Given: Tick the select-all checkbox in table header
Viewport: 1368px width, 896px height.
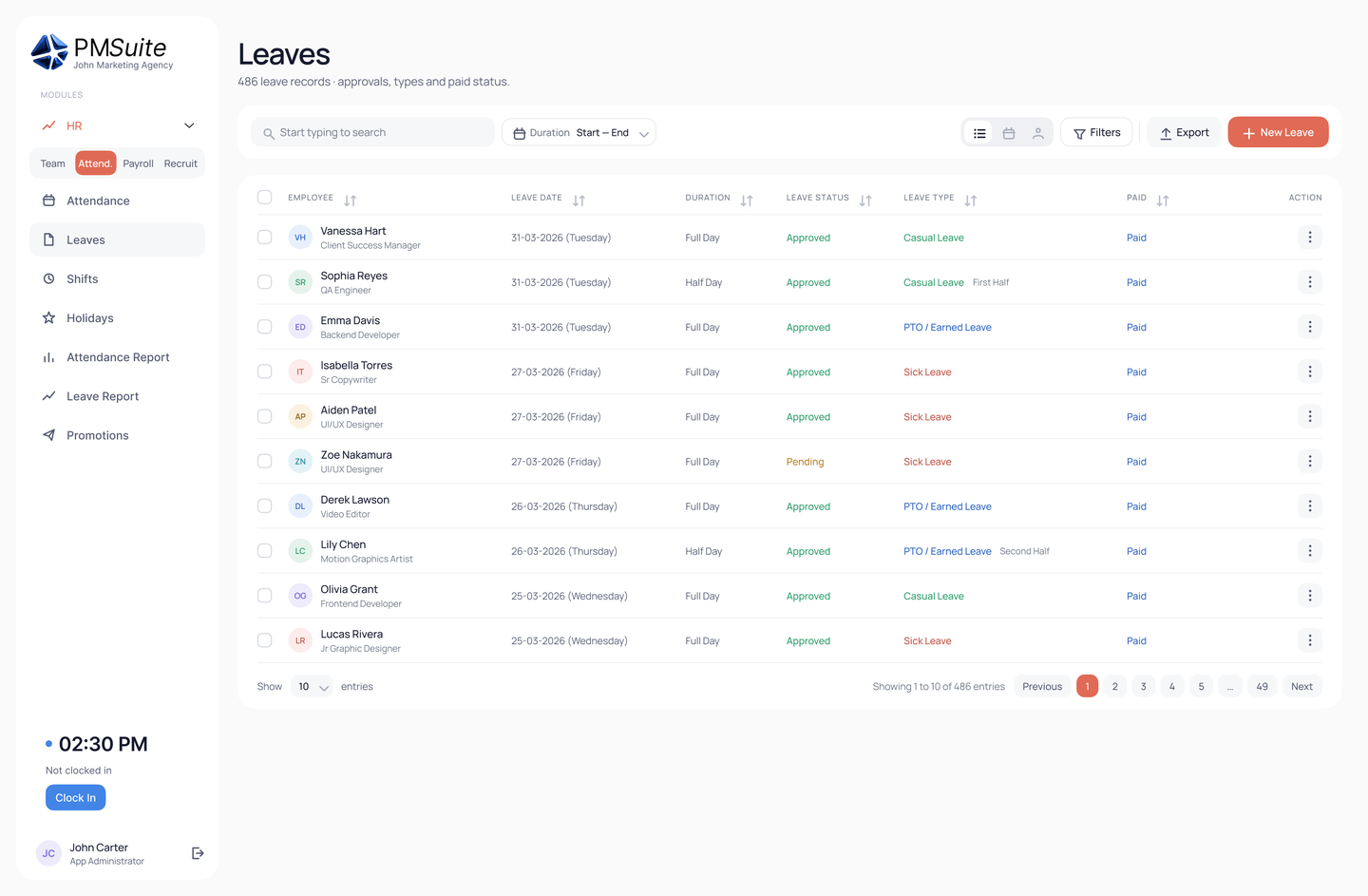Looking at the screenshot, I should click(265, 198).
